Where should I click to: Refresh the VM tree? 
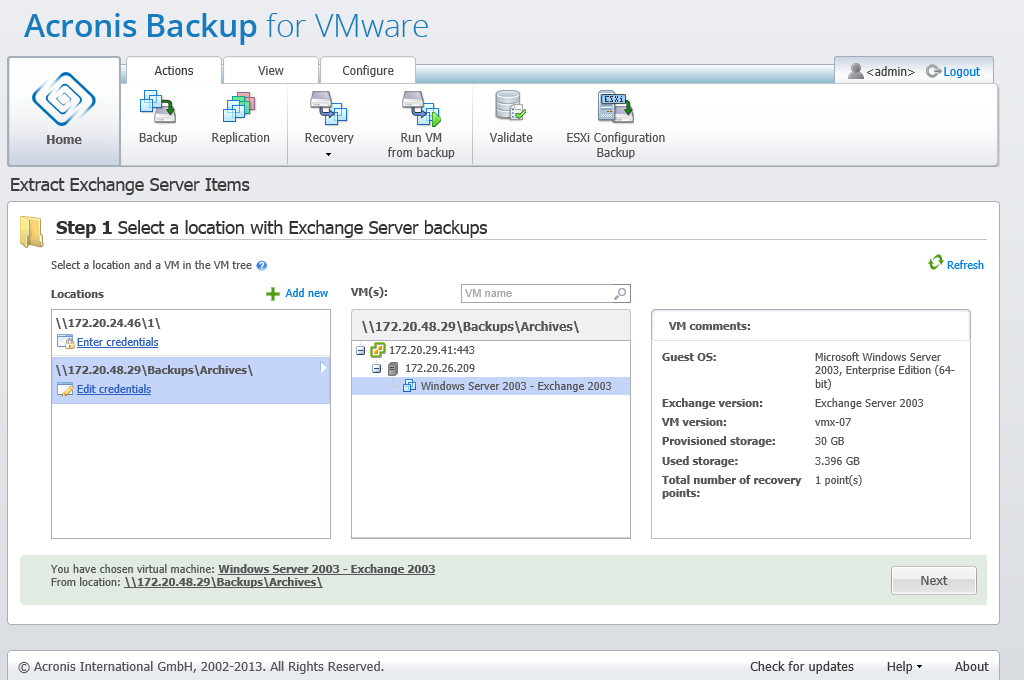coord(965,265)
